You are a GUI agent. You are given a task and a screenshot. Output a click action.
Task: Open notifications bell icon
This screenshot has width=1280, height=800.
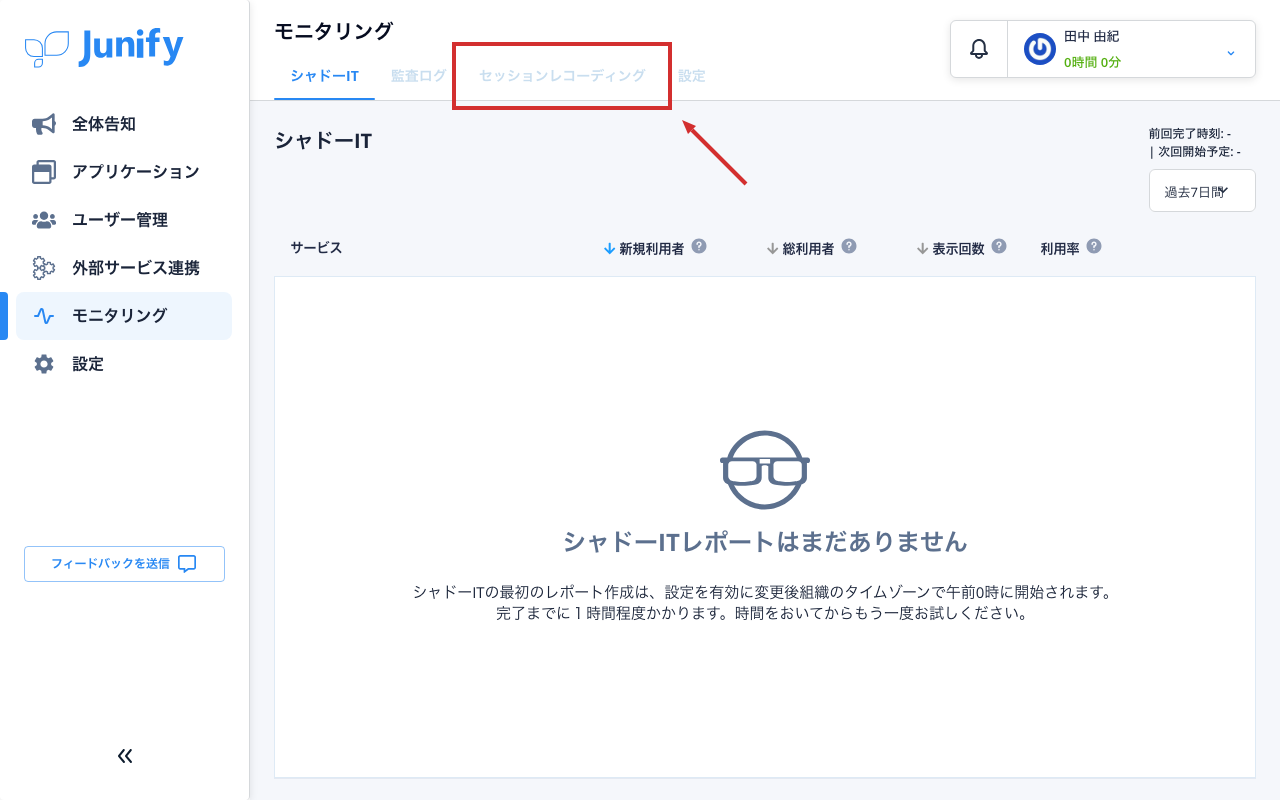[979, 49]
